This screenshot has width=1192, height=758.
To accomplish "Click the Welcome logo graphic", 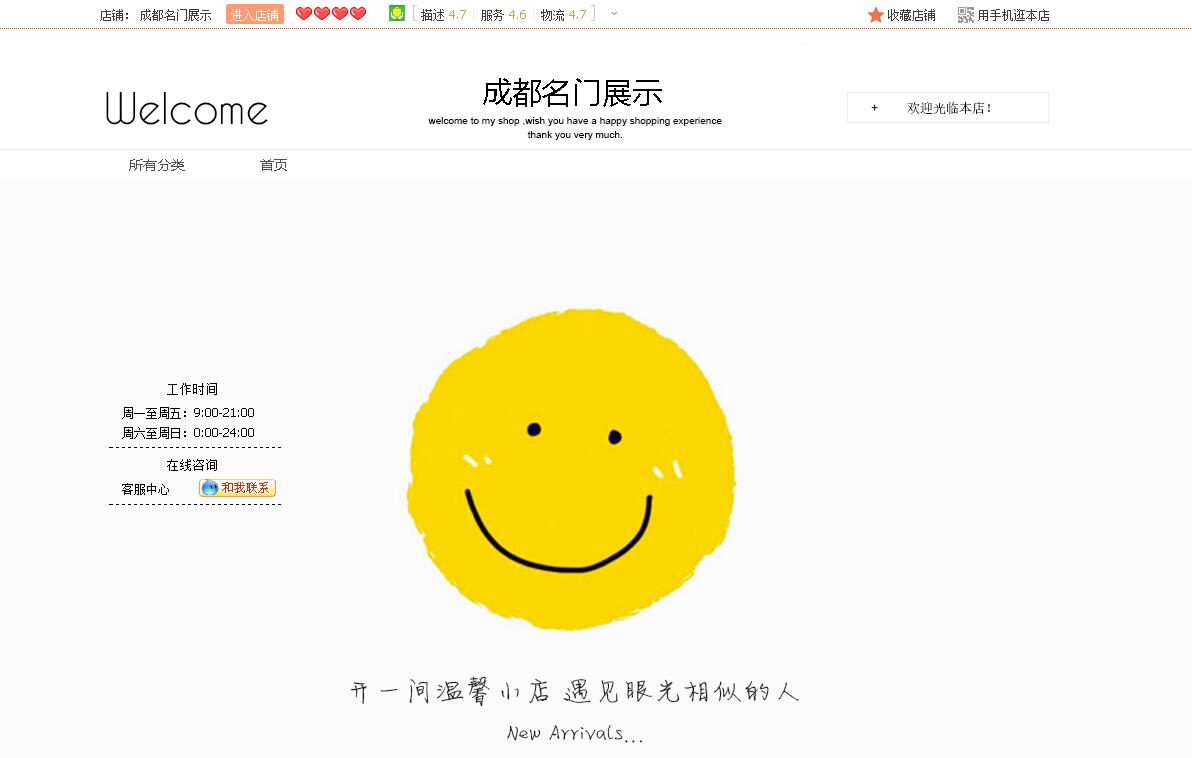I will [186, 108].
